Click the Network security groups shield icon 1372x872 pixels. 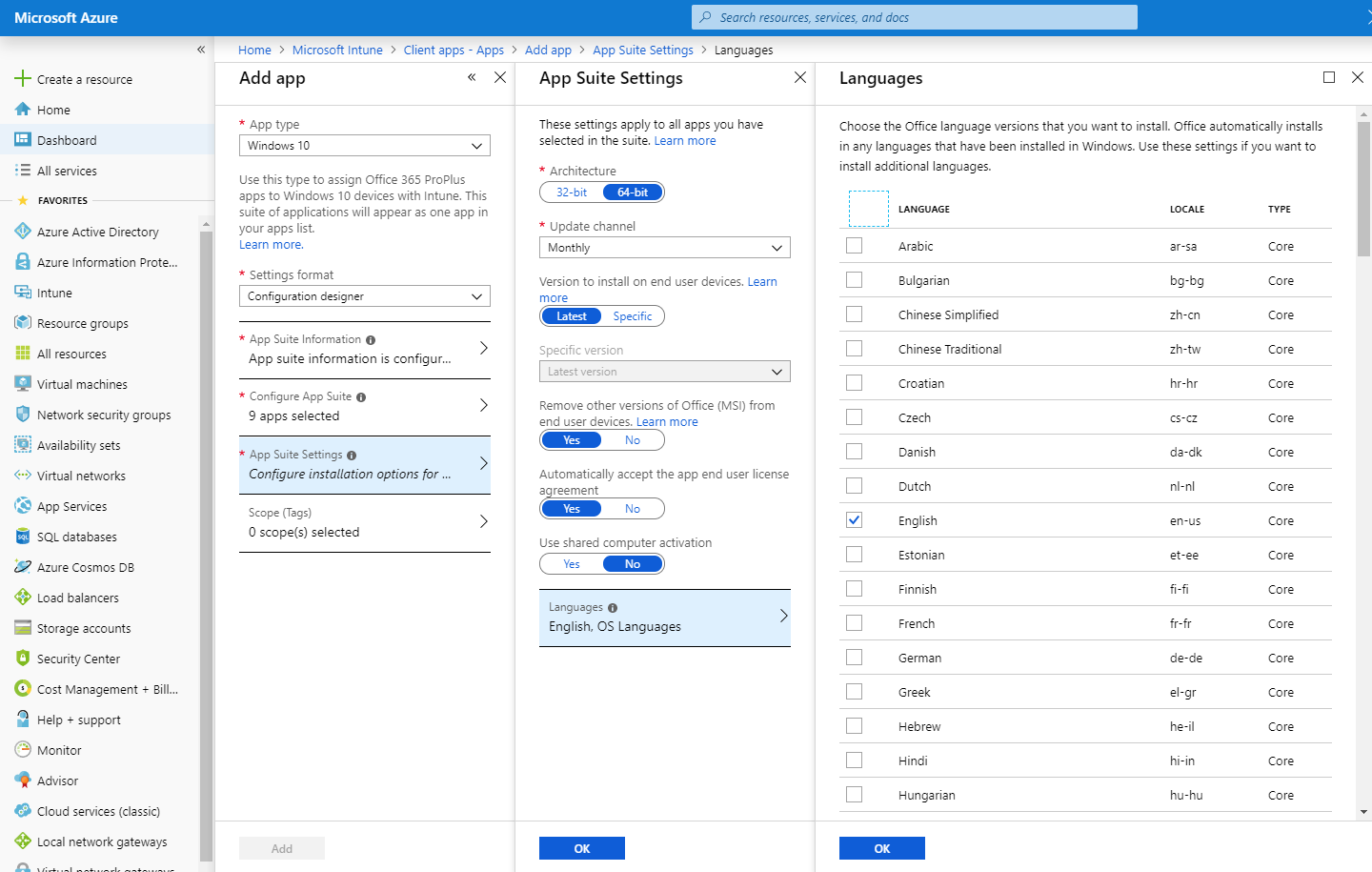tap(23, 415)
